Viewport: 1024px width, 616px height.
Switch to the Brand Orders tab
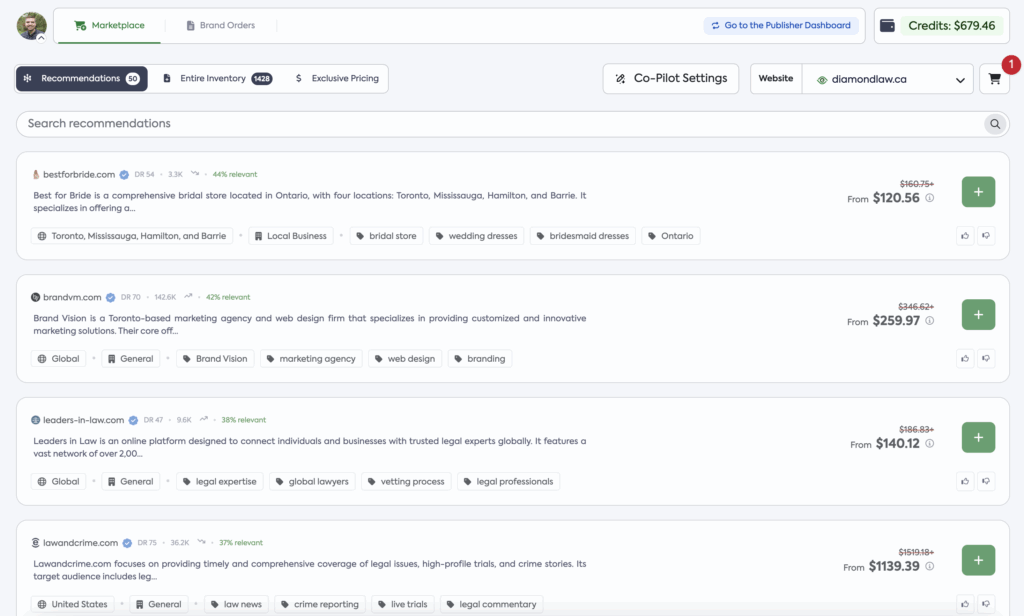click(x=221, y=25)
